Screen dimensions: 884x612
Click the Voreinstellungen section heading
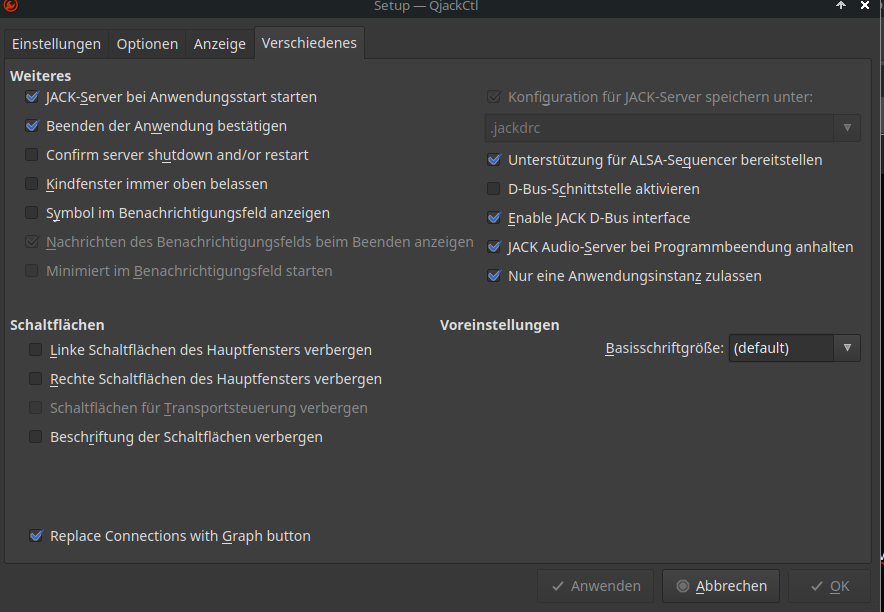[500, 325]
